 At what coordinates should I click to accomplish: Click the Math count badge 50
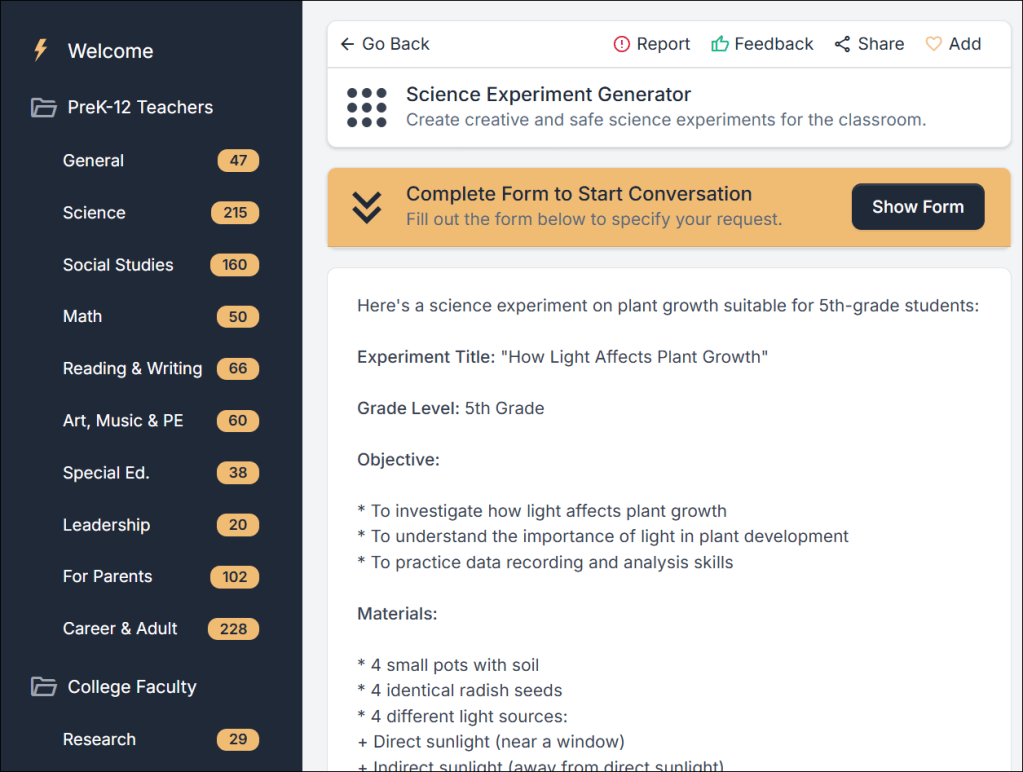click(238, 317)
